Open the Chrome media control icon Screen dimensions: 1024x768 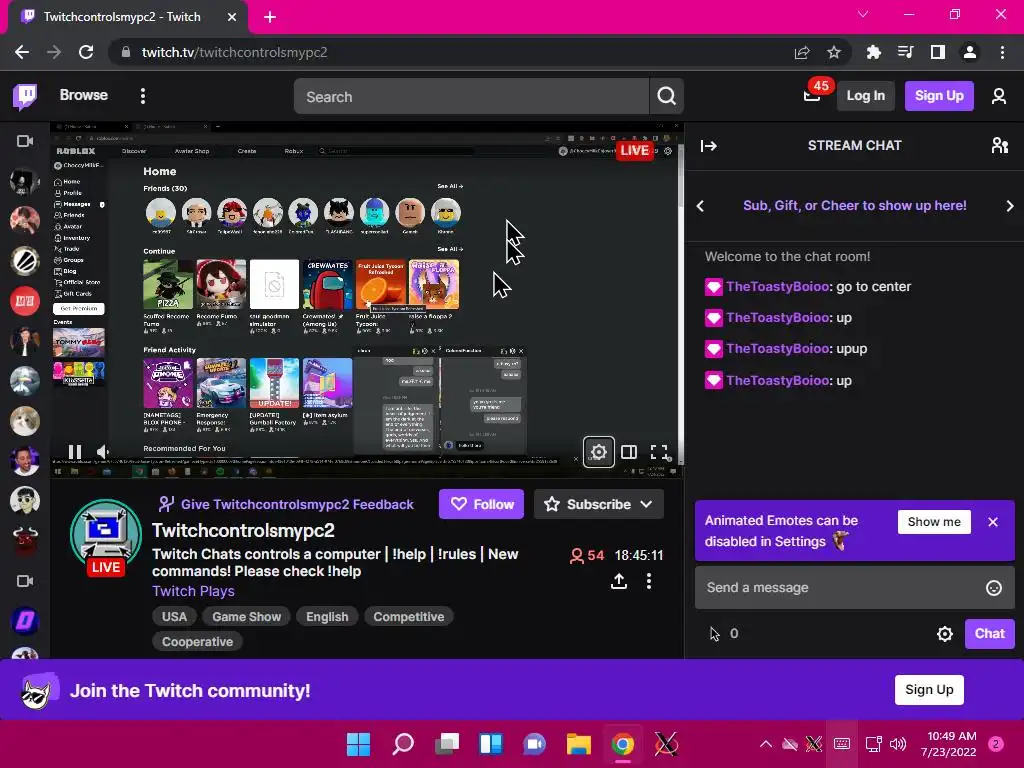[905, 52]
